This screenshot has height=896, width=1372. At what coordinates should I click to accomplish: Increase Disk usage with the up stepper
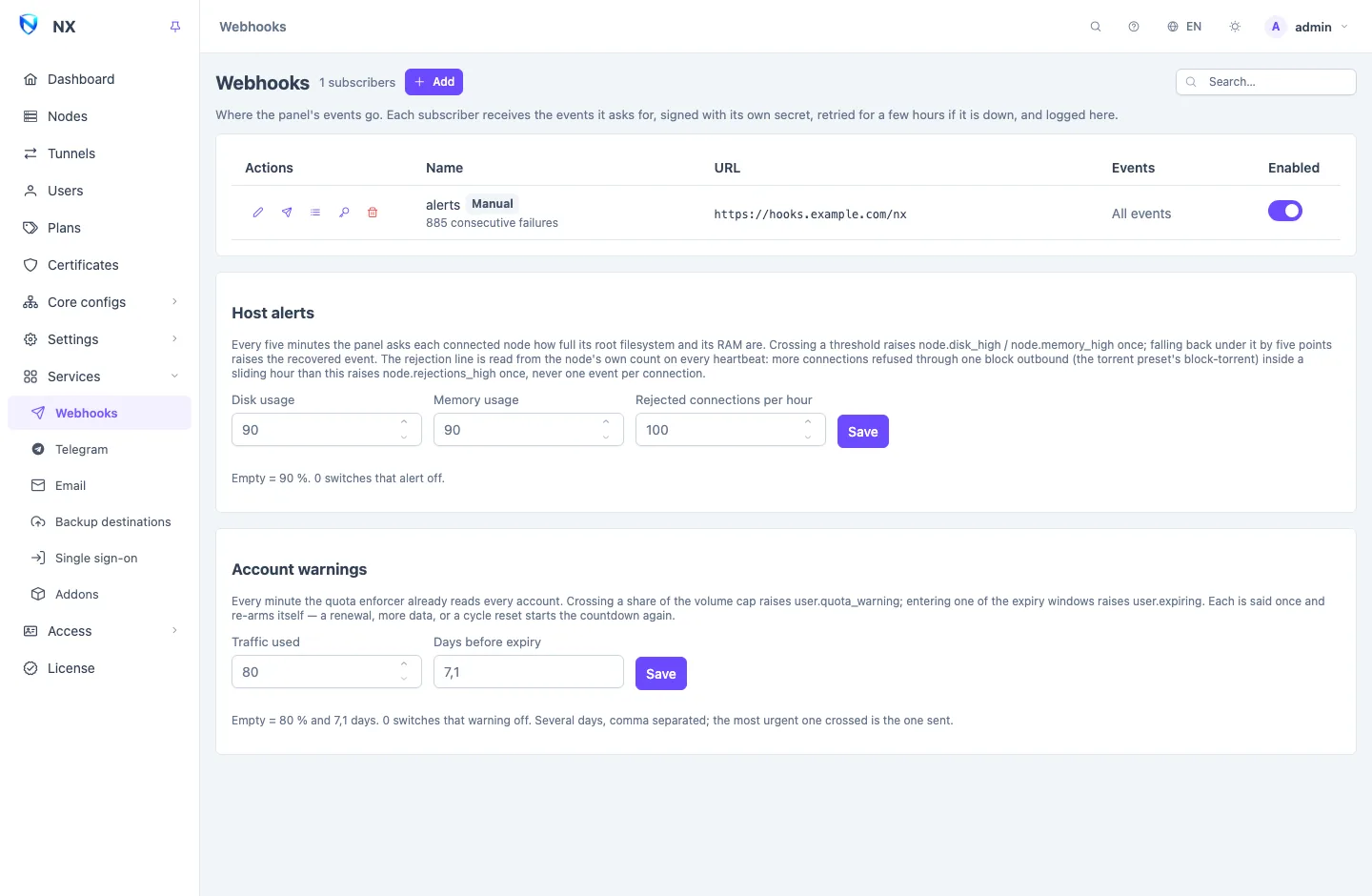tap(404, 422)
